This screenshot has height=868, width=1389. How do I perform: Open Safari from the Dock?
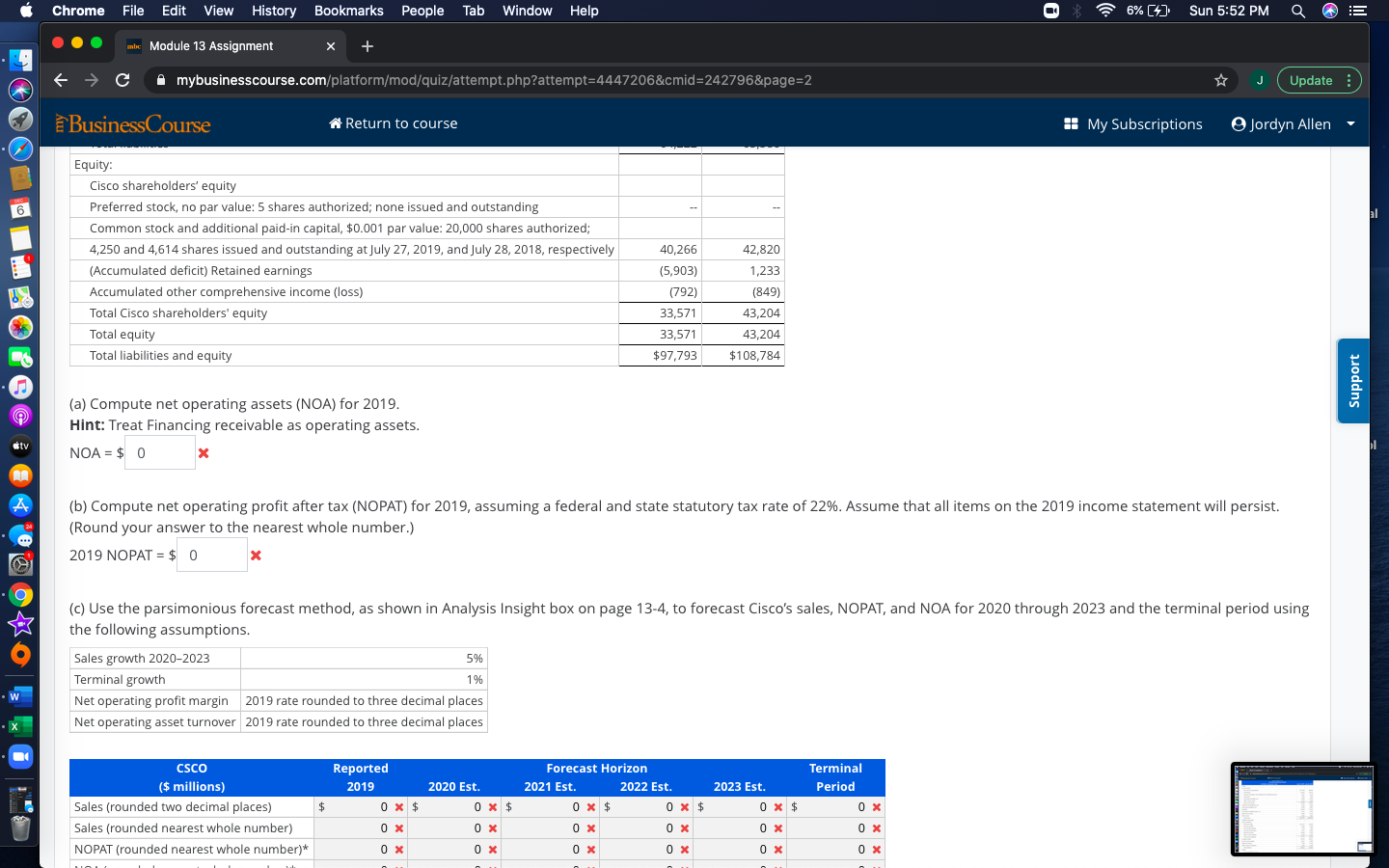[x=20, y=149]
